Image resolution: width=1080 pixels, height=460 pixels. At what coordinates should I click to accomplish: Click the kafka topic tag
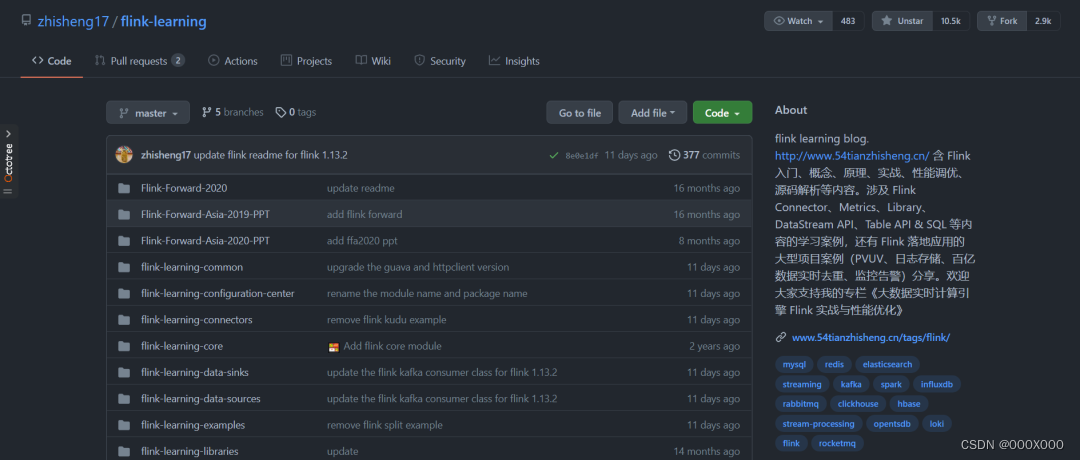click(x=851, y=384)
